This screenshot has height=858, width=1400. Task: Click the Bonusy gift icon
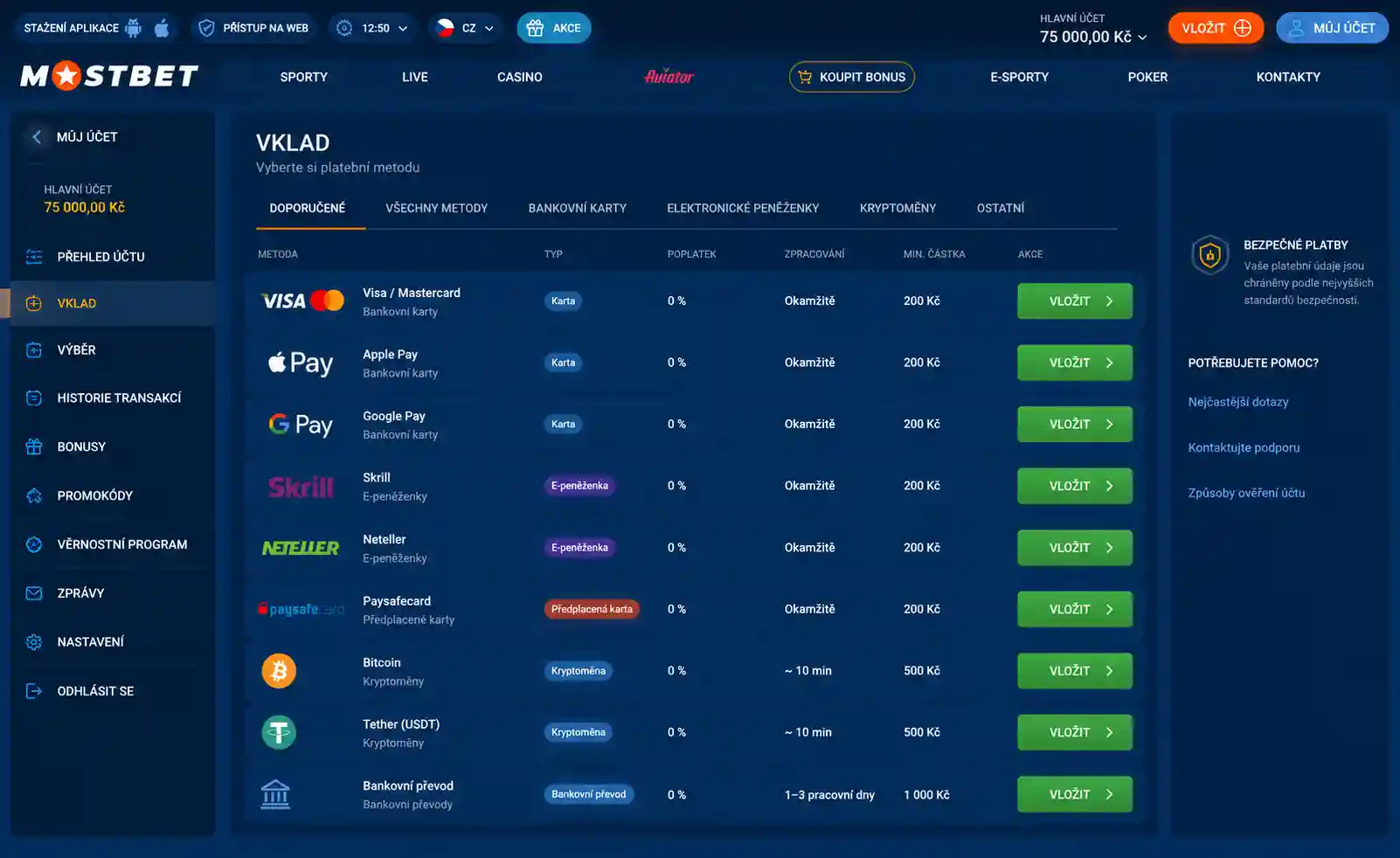(34, 447)
